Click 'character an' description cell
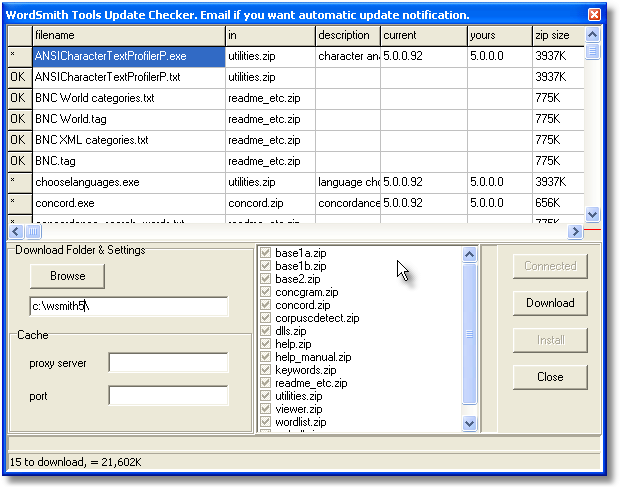Screen dimensions: 621x490 coord(348,56)
